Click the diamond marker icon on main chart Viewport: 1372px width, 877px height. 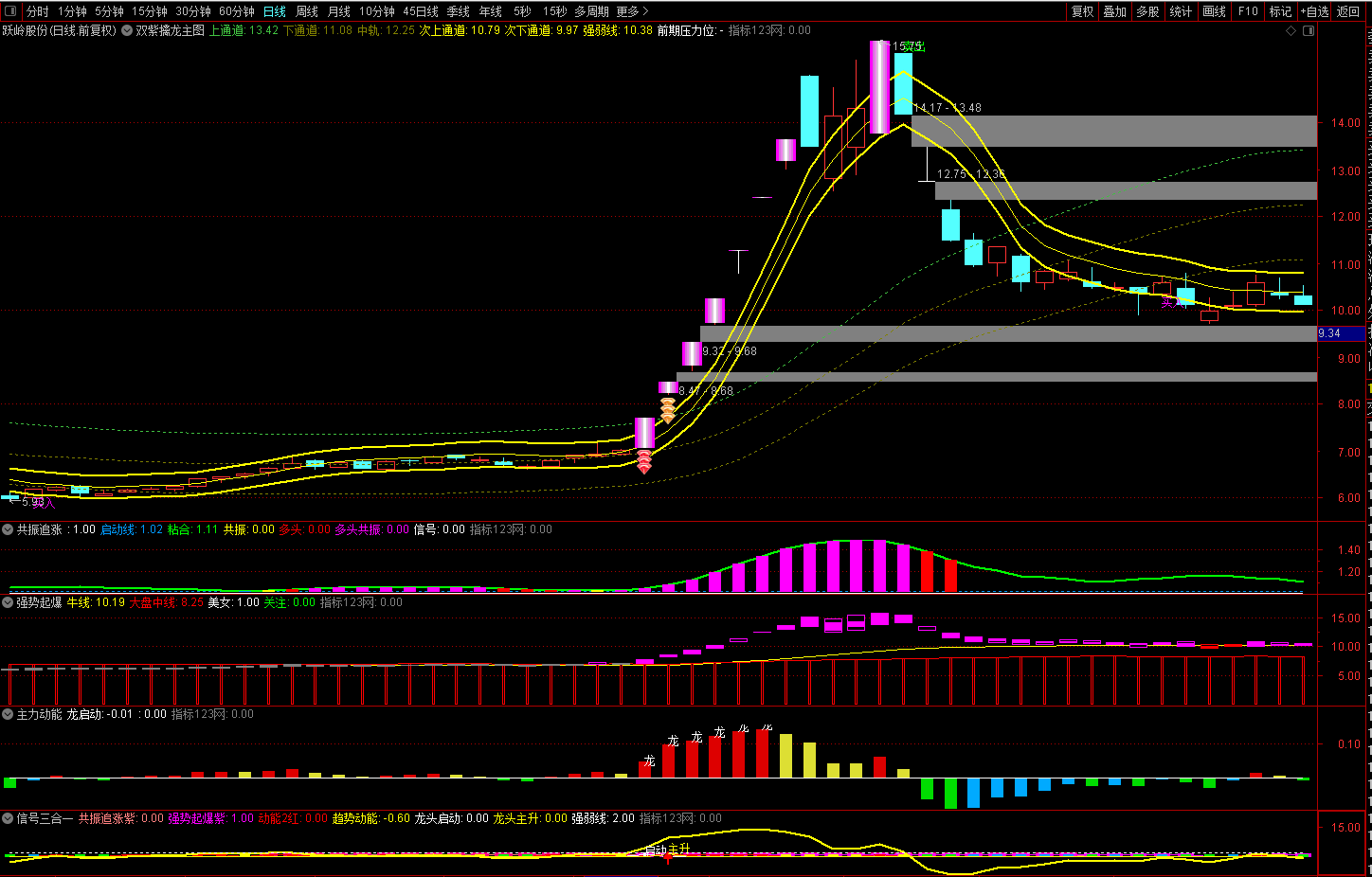1291,30
